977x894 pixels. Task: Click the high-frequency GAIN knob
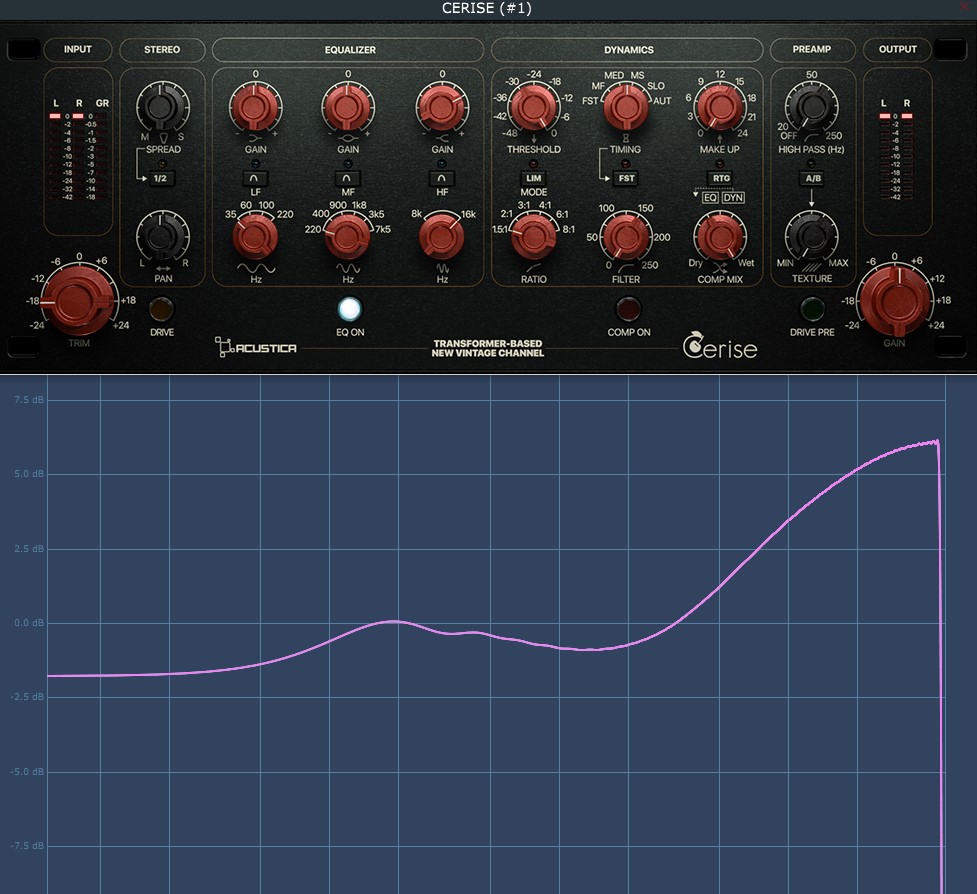442,107
